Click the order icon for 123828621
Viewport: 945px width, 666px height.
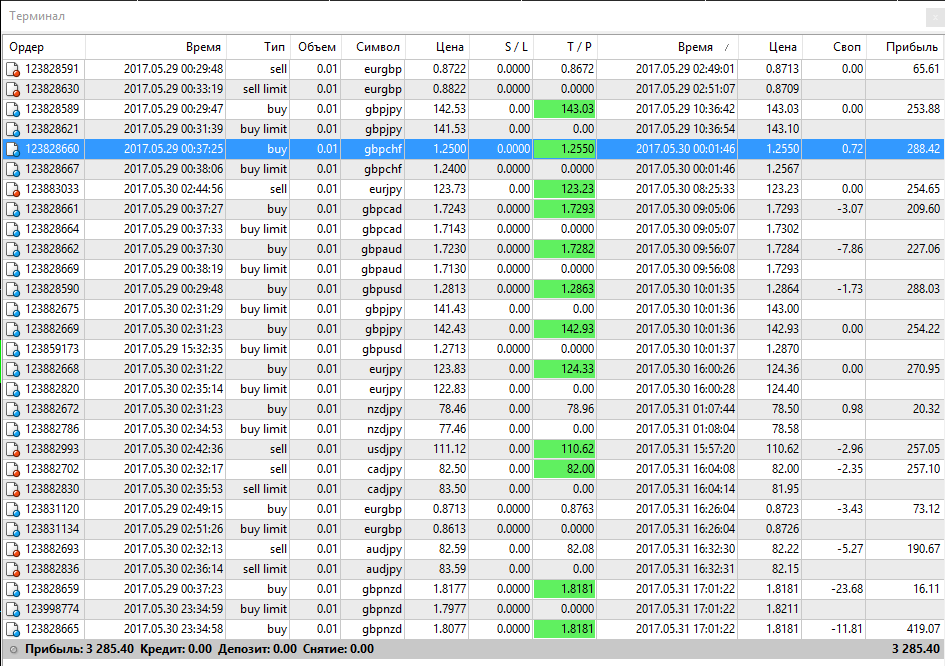[13, 130]
